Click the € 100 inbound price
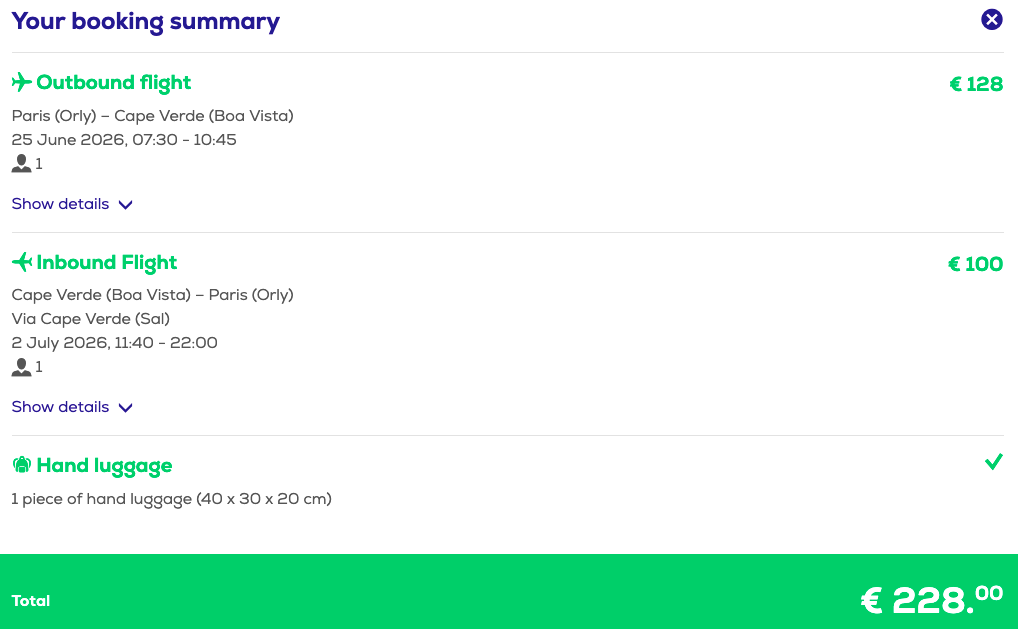1018x629 pixels. coord(975,265)
